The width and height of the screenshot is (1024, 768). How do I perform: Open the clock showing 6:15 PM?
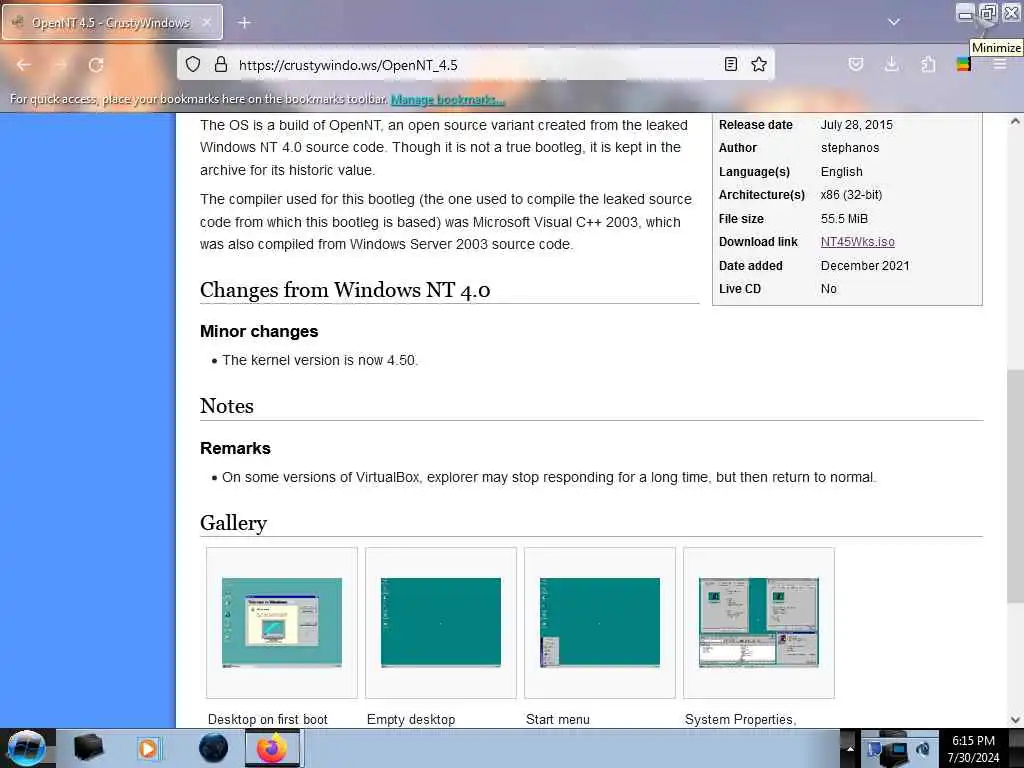click(x=973, y=748)
